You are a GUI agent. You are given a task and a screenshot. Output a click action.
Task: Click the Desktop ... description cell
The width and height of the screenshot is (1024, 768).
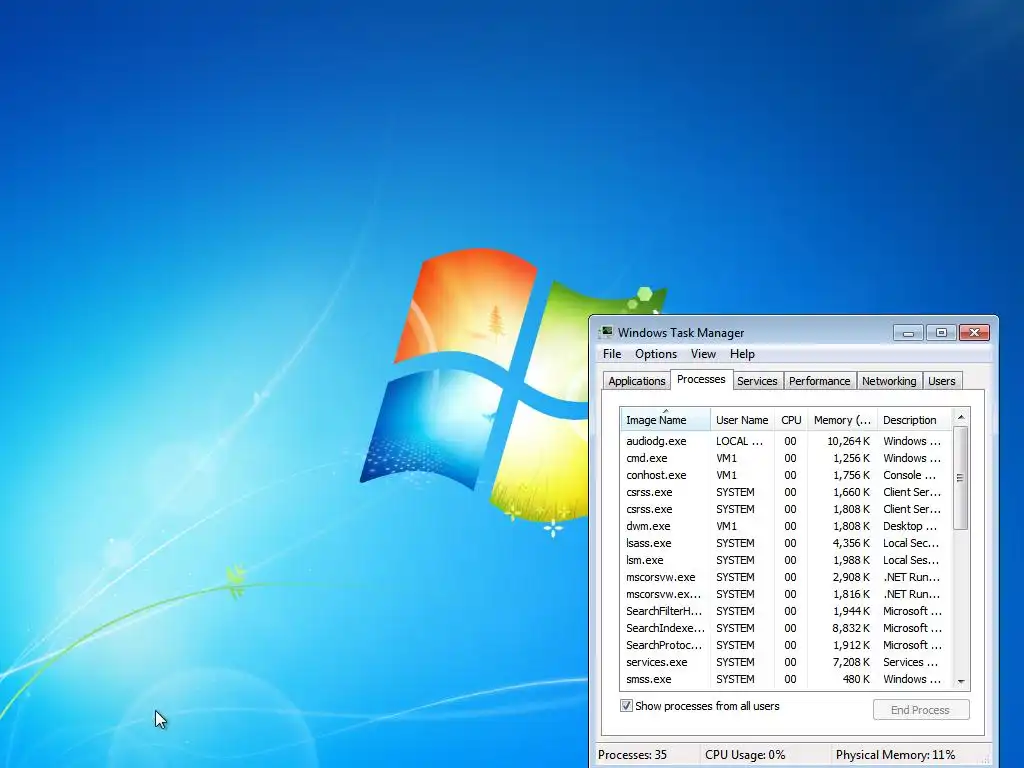tap(910, 526)
